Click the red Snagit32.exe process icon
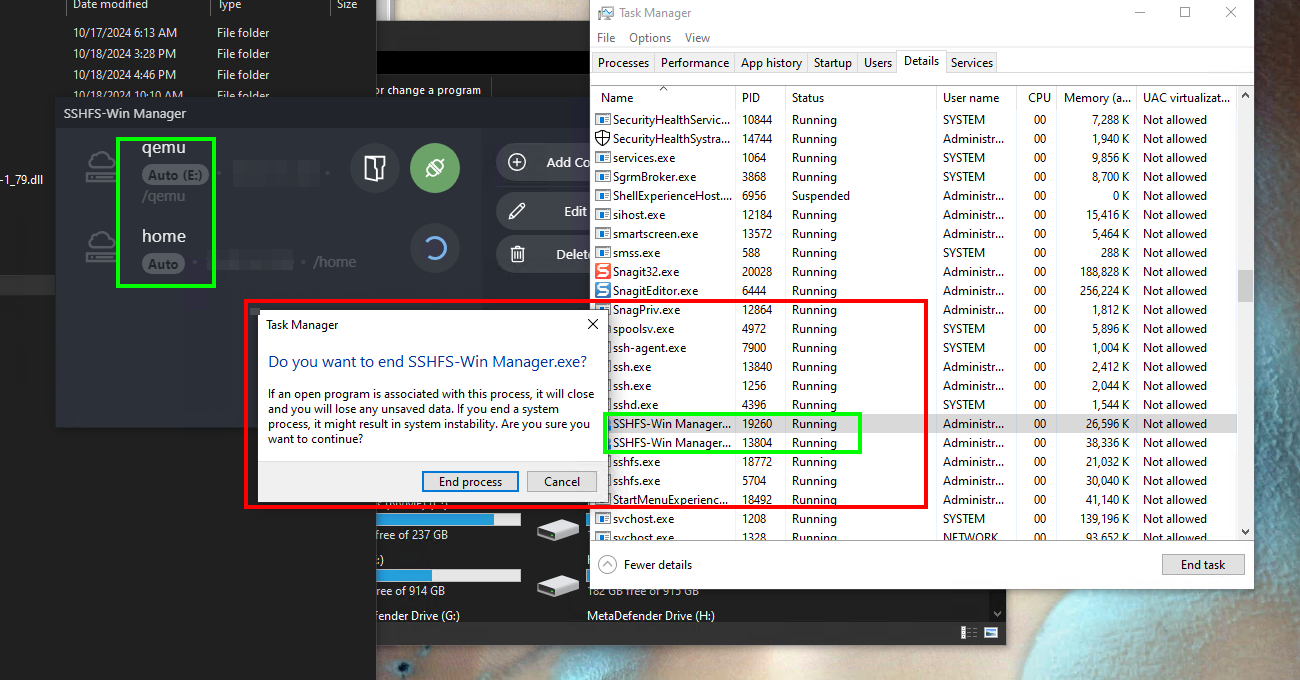 click(603, 271)
